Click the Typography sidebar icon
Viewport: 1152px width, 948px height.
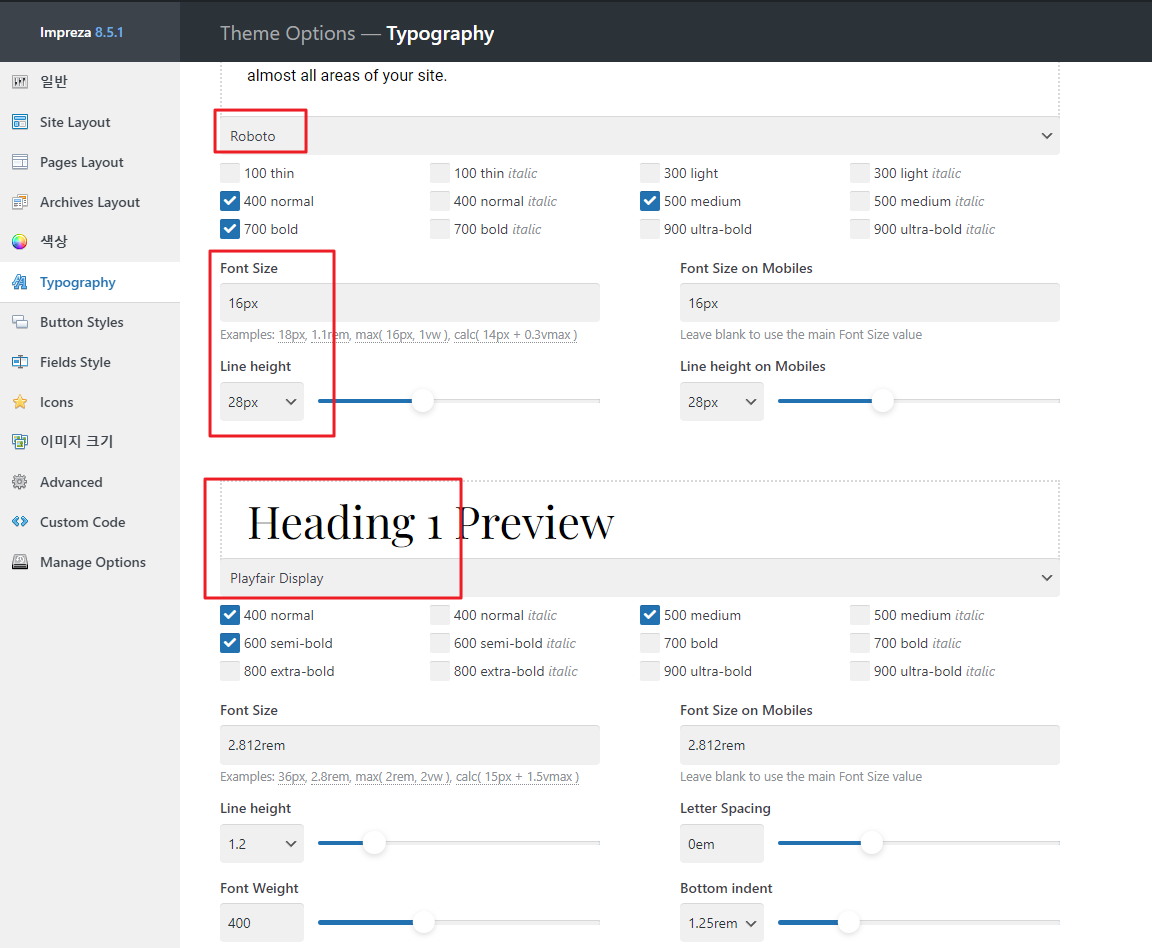(x=20, y=282)
